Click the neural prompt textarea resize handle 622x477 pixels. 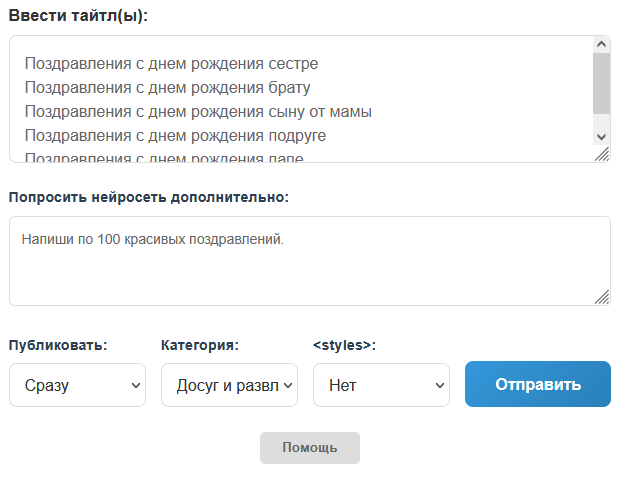coord(601,297)
